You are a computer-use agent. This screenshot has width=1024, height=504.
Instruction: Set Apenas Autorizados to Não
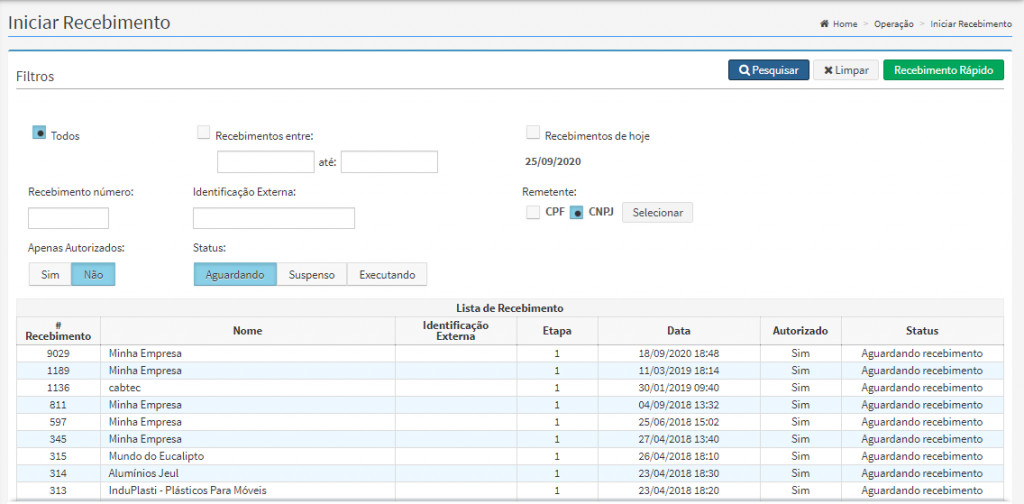coord(93,275)
